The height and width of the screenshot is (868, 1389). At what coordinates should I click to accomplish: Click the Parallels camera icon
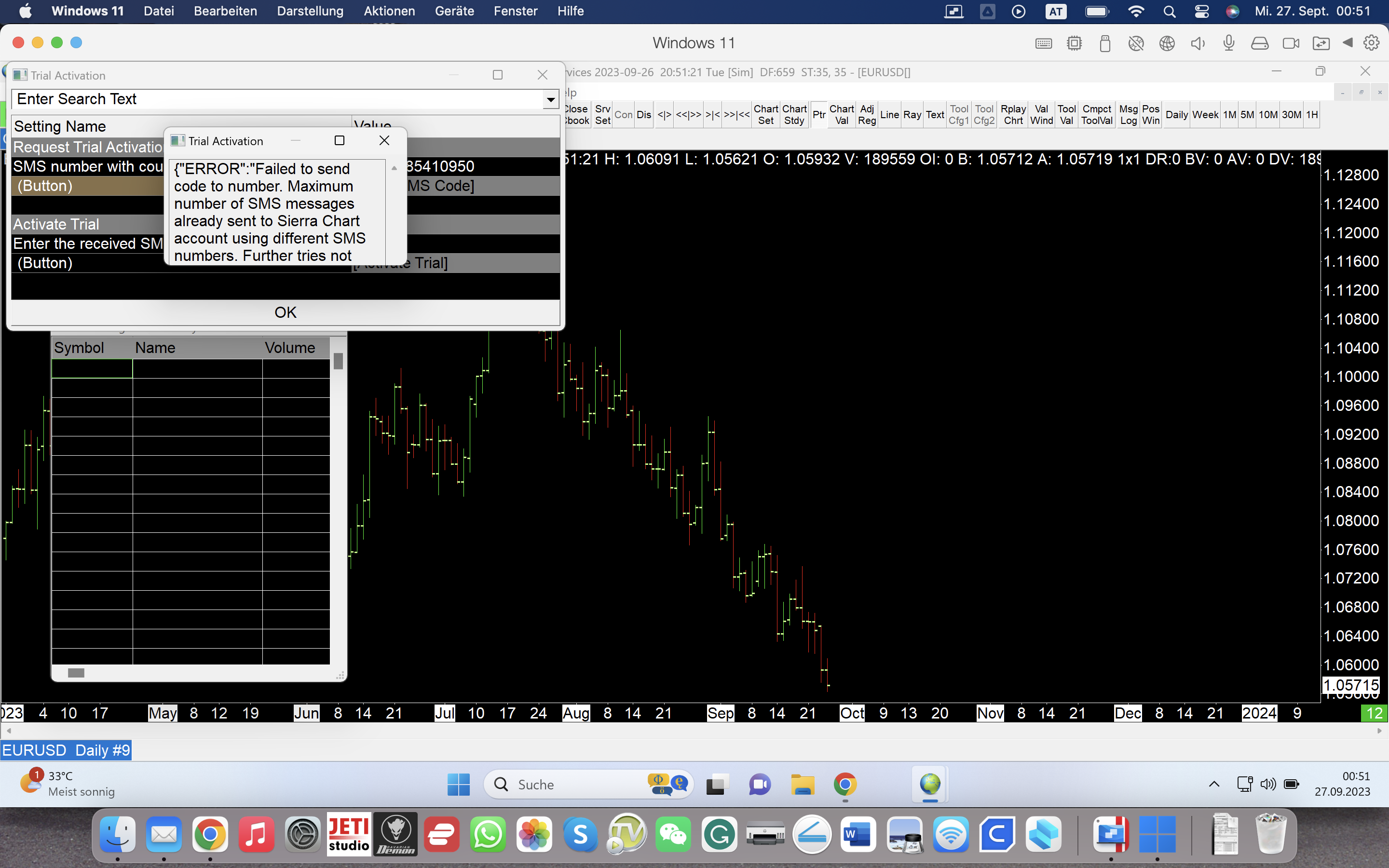coord(1290,43)
